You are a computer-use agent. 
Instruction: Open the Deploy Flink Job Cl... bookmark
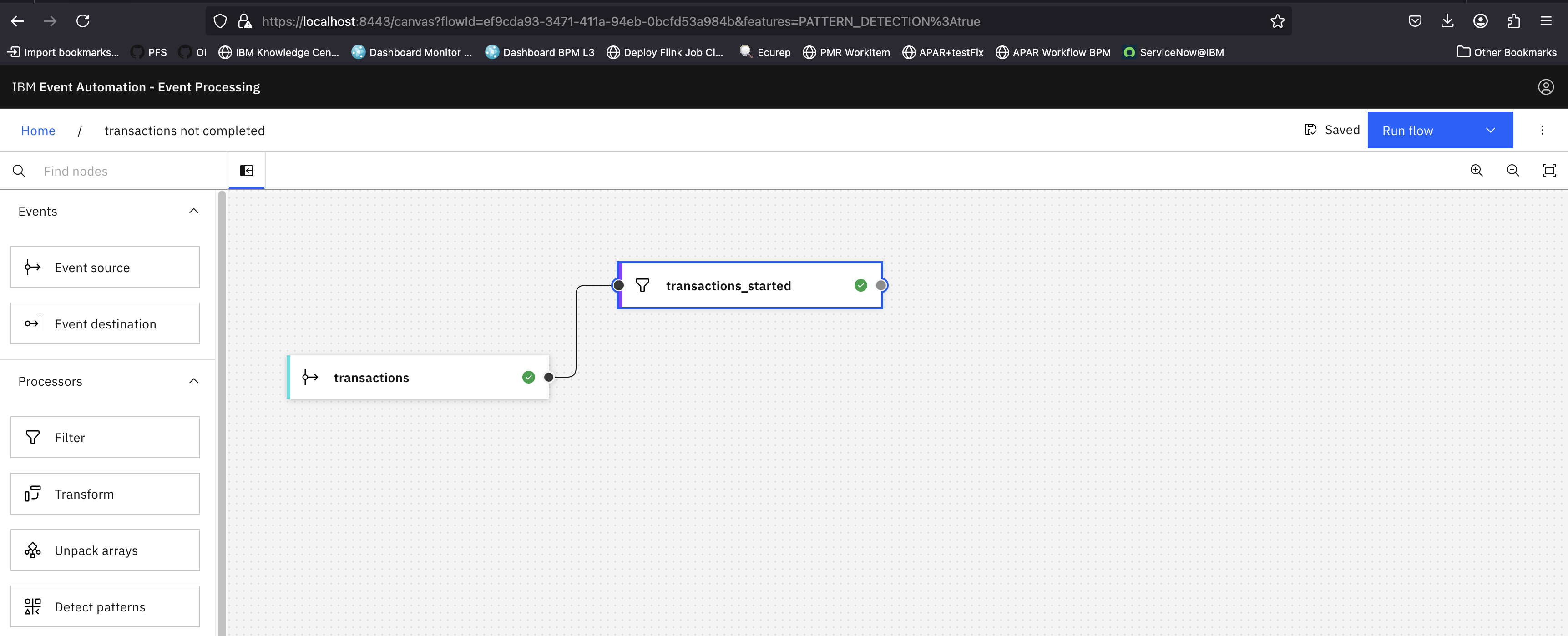[x=665, y=52]
